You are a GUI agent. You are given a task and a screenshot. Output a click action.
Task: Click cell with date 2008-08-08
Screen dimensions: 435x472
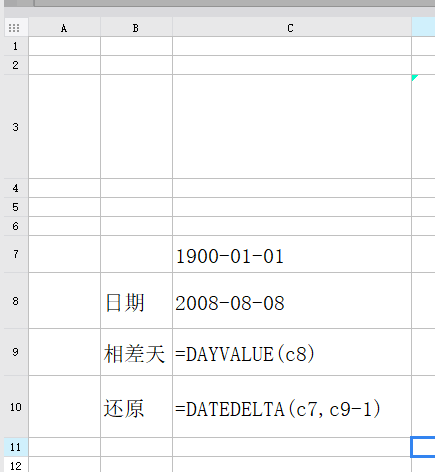(292, 301)
